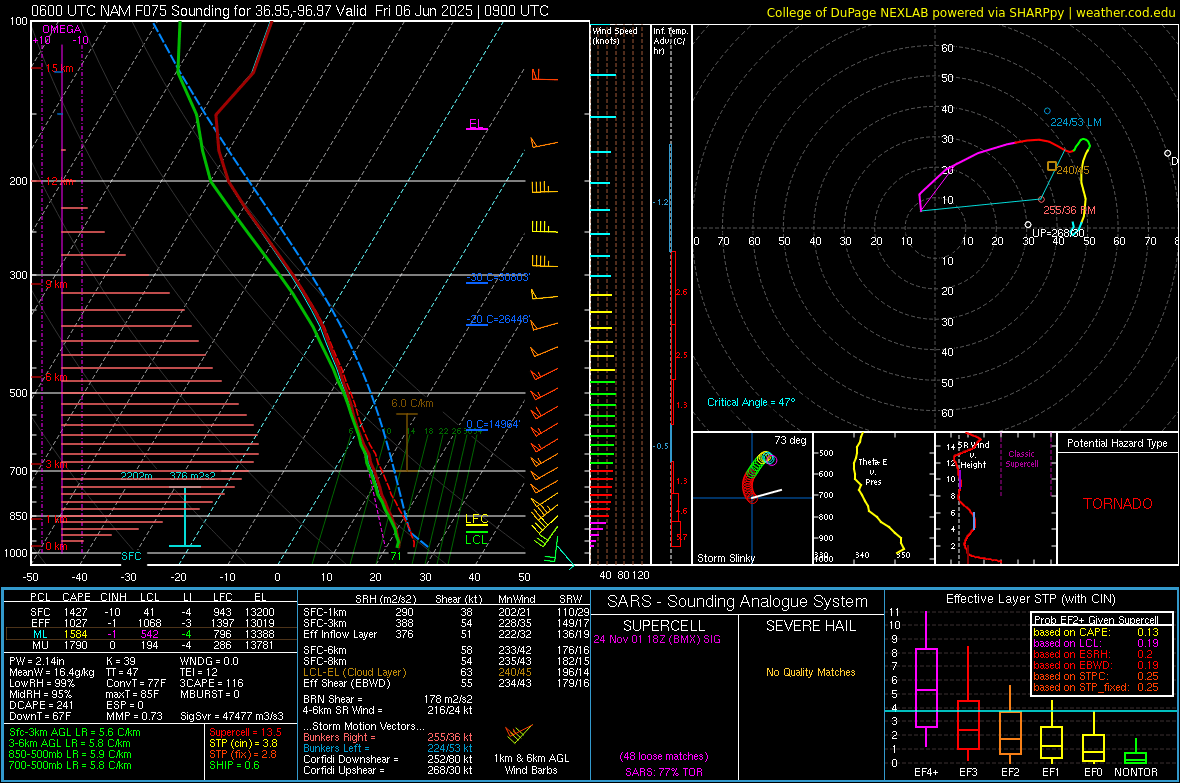Click the Corfidi Downshear = row
This screenshot has width=1180, height=783.
[x=388, y=759]
